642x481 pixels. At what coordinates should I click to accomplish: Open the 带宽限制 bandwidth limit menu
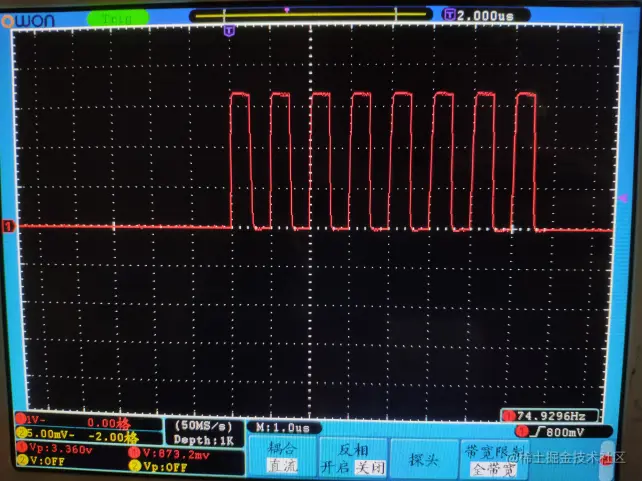point(494,452)
